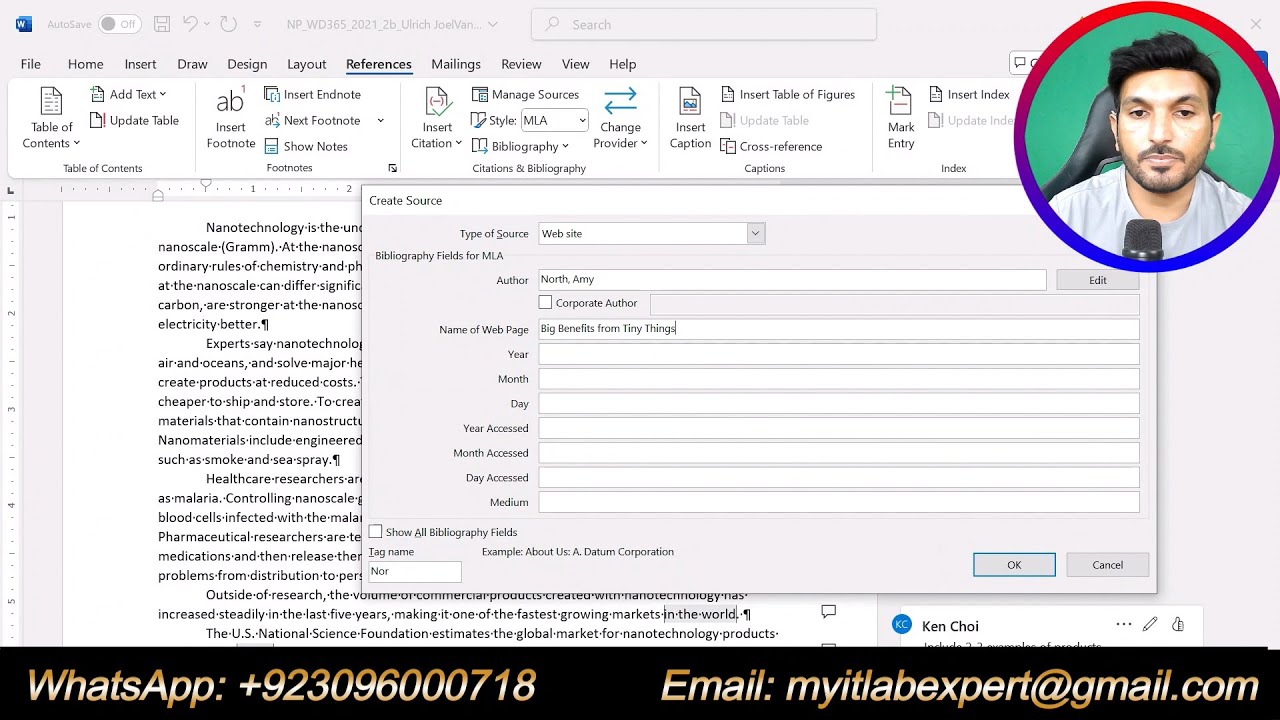Viewport: 1280px width, 720px height.
Task: Click Insert Endnote
Action: 312,94
